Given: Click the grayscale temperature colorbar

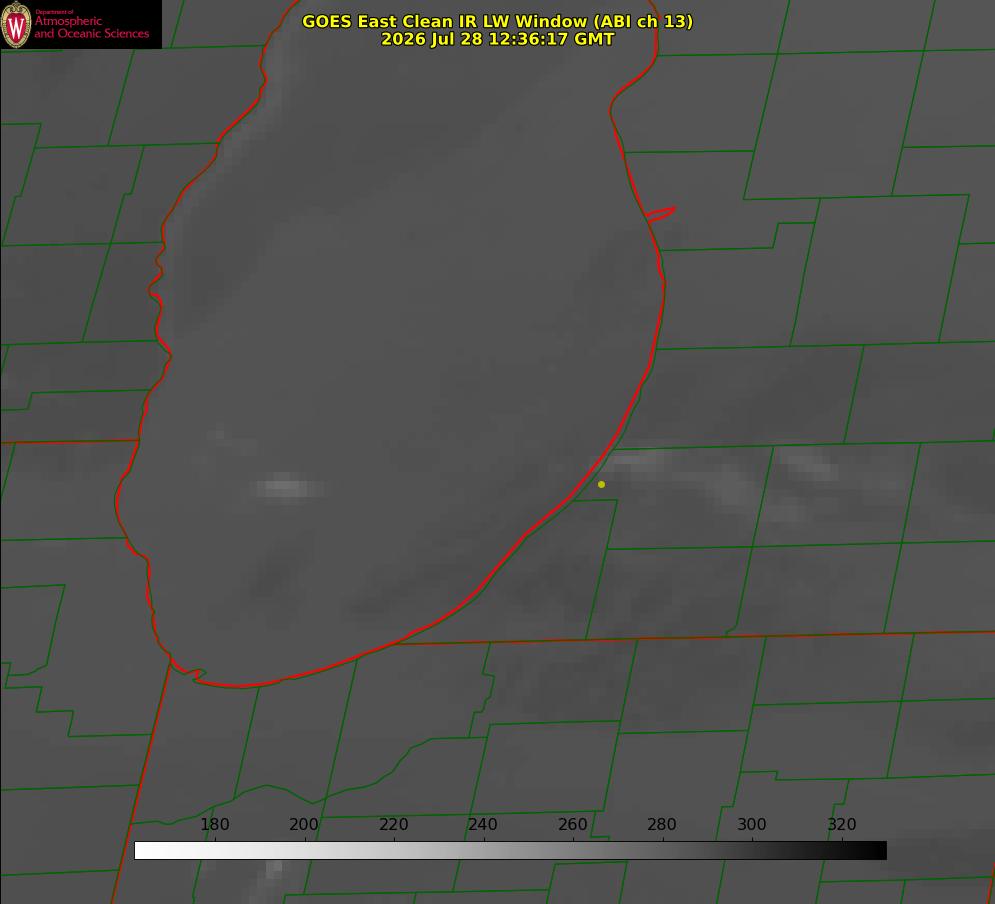Looking at the screenshot, I should click(x=510, y=850).
